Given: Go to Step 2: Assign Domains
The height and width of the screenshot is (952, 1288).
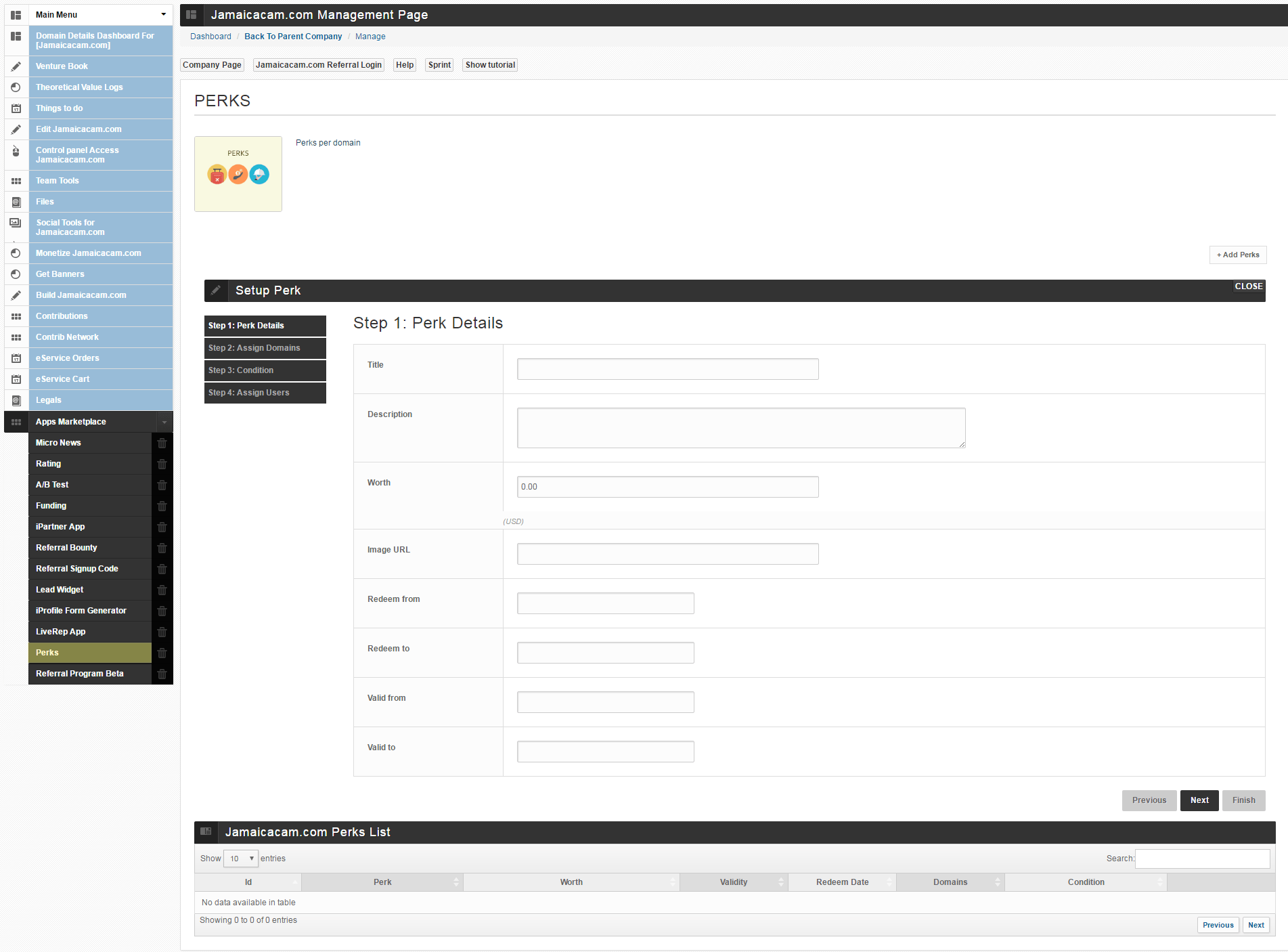Looking at the screenshot, I should tap(265, 348).
